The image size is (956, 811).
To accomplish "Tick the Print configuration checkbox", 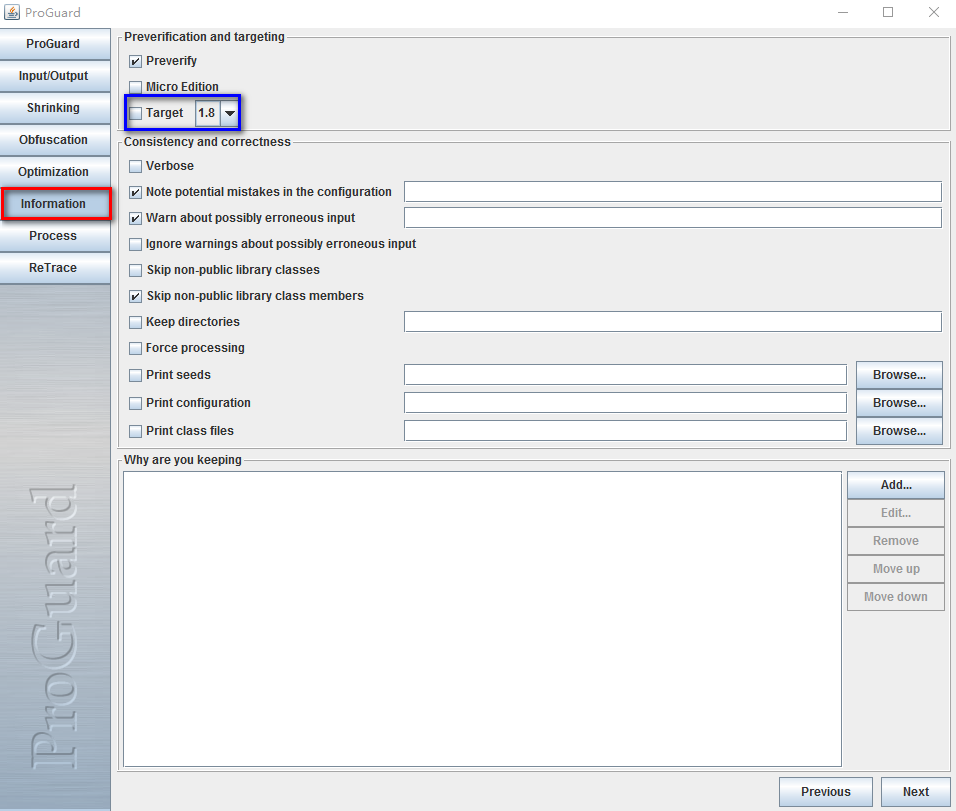I will (135, 403).
